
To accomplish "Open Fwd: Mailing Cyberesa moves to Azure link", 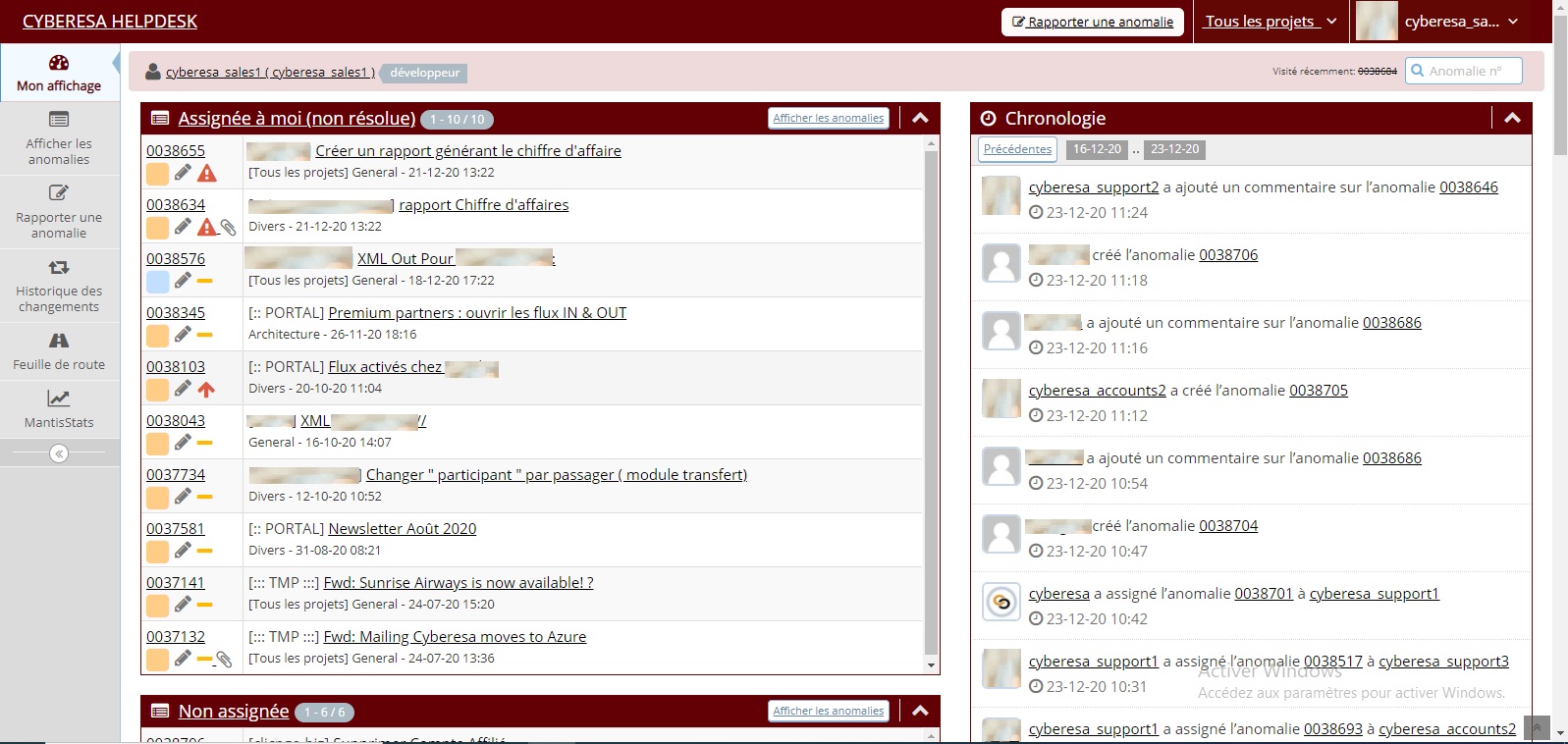I will pyautogui.click(x=455, y=636).
